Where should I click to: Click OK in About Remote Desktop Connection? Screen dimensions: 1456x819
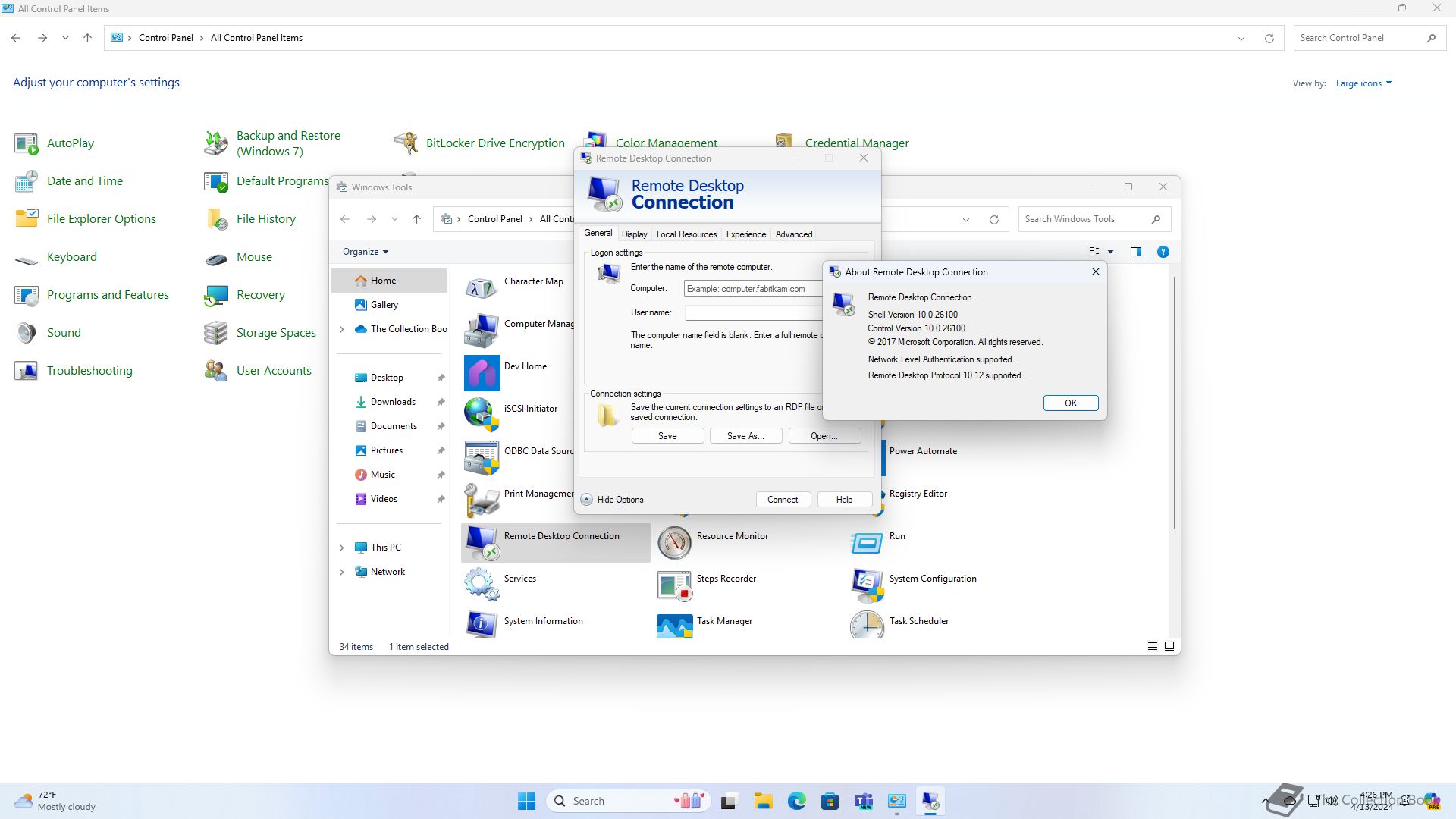(1071, 403)
